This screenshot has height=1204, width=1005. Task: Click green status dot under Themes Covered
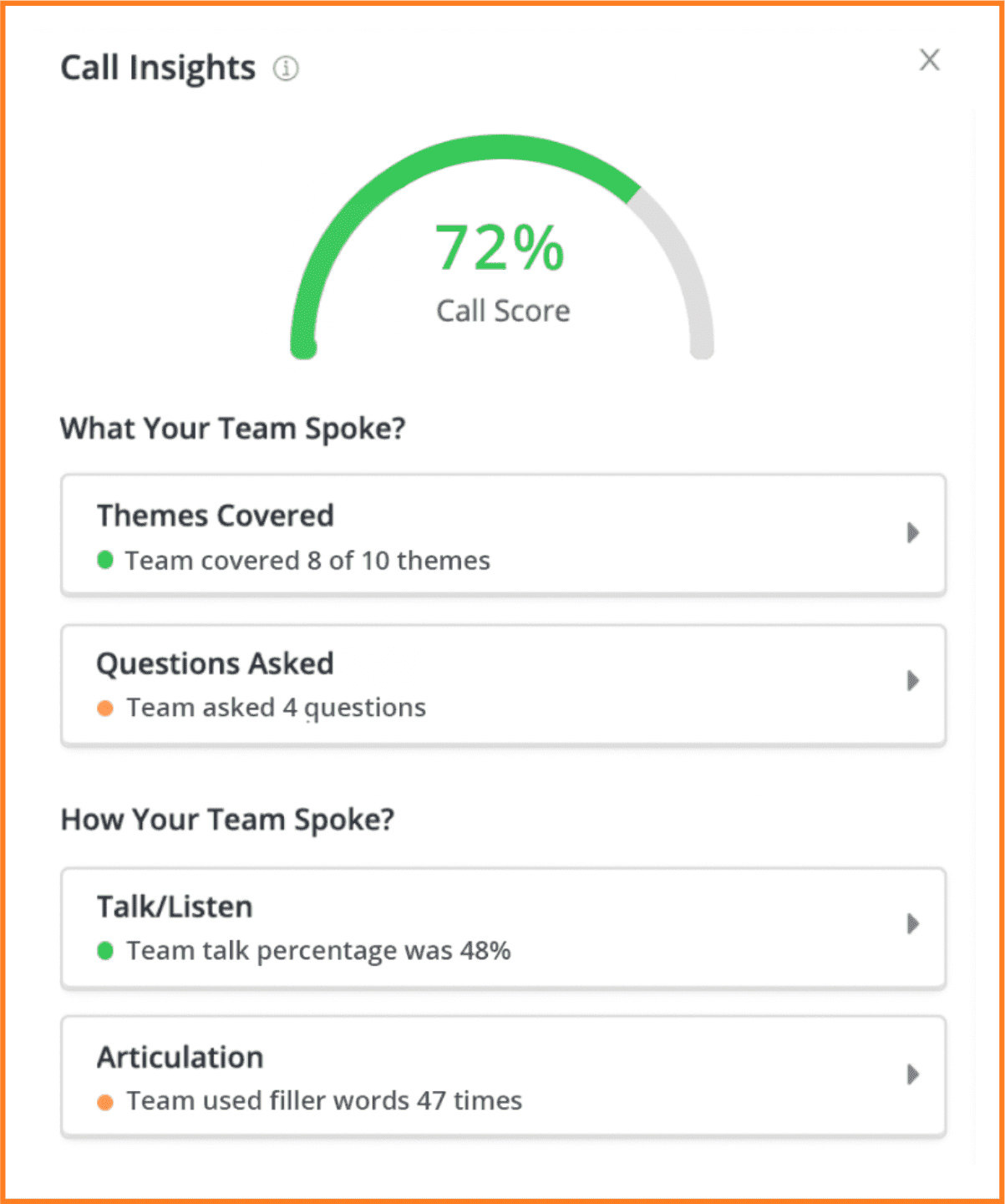105,560
